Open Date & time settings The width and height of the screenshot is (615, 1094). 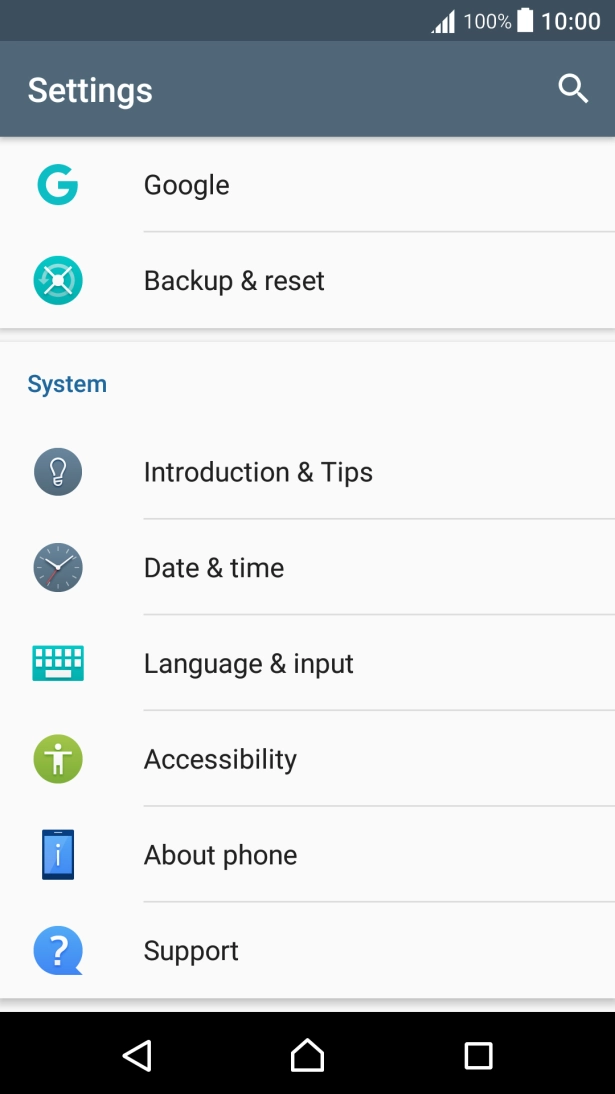[x=214, y=568]
